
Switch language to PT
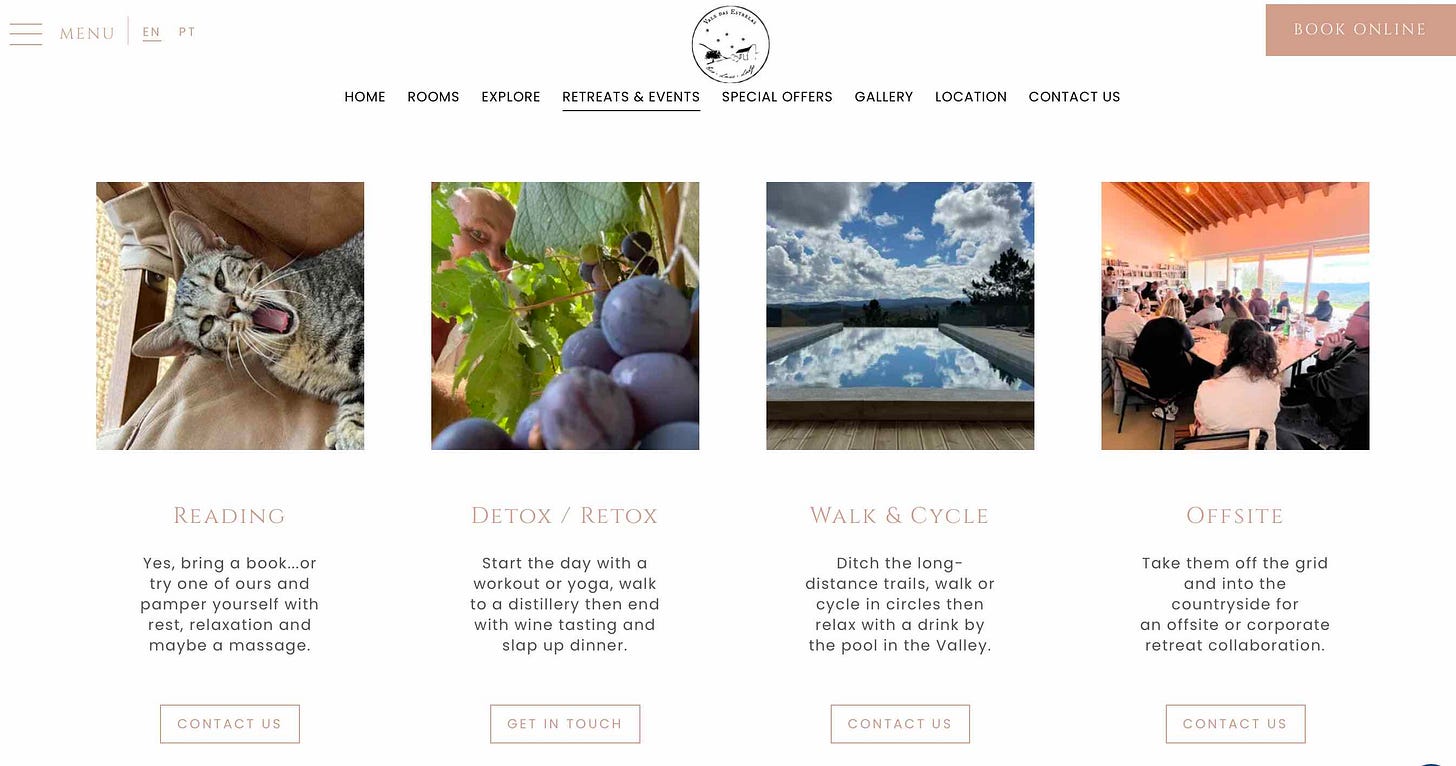pyautogui.click(x=187, y=32)
